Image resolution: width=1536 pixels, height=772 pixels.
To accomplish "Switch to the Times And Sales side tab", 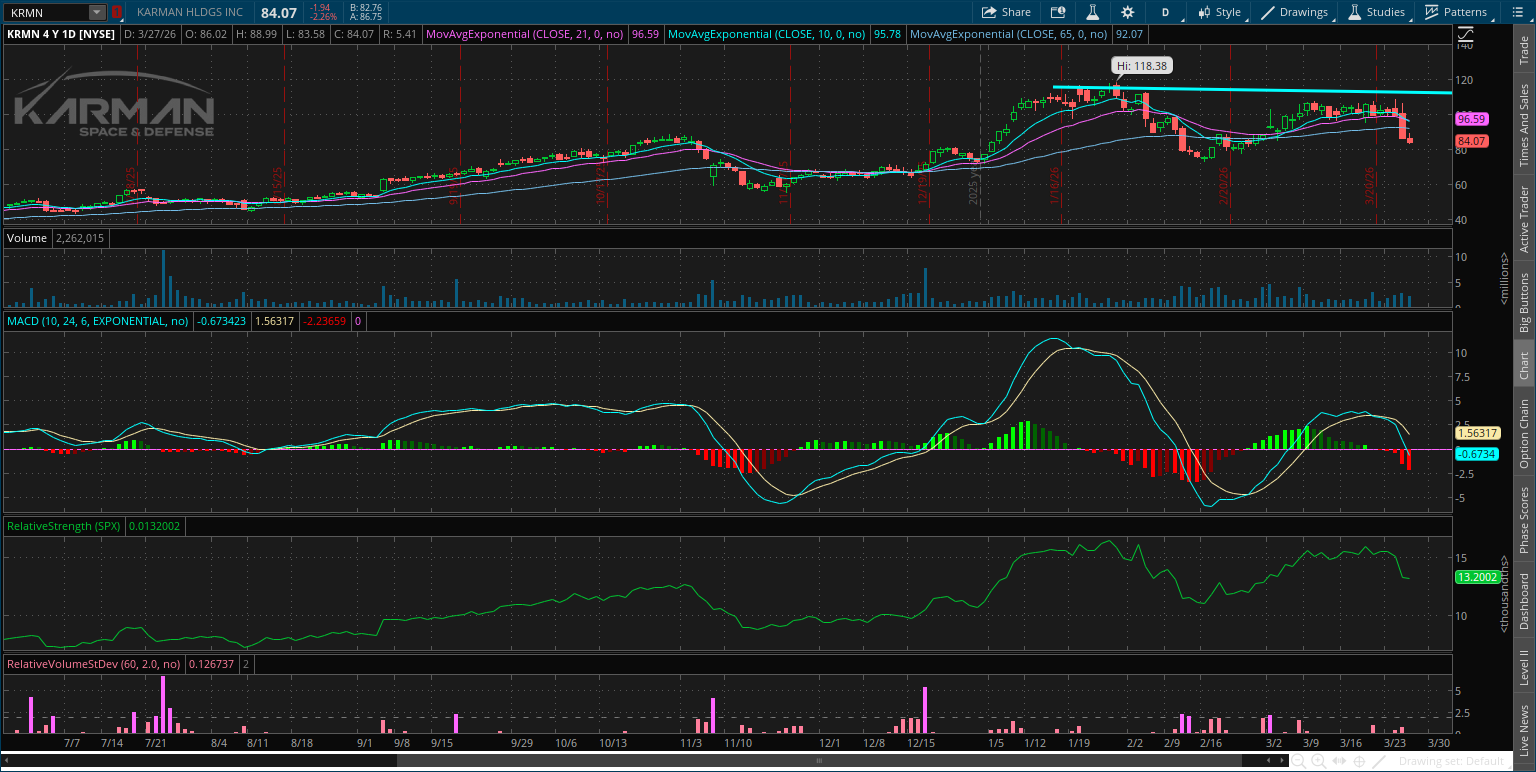I will 1524,125.
